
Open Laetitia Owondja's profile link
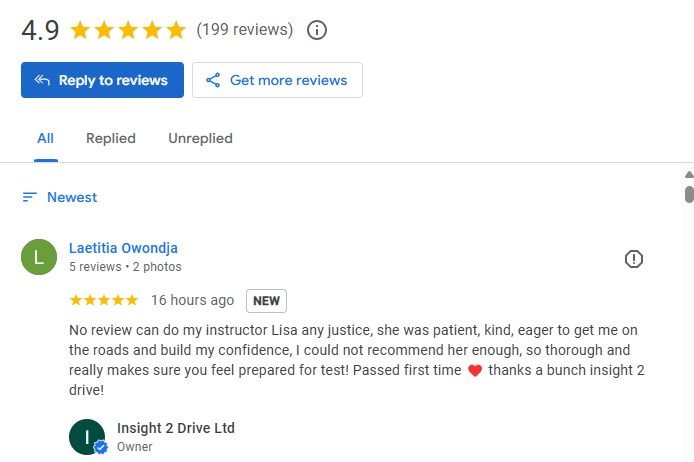123,248
